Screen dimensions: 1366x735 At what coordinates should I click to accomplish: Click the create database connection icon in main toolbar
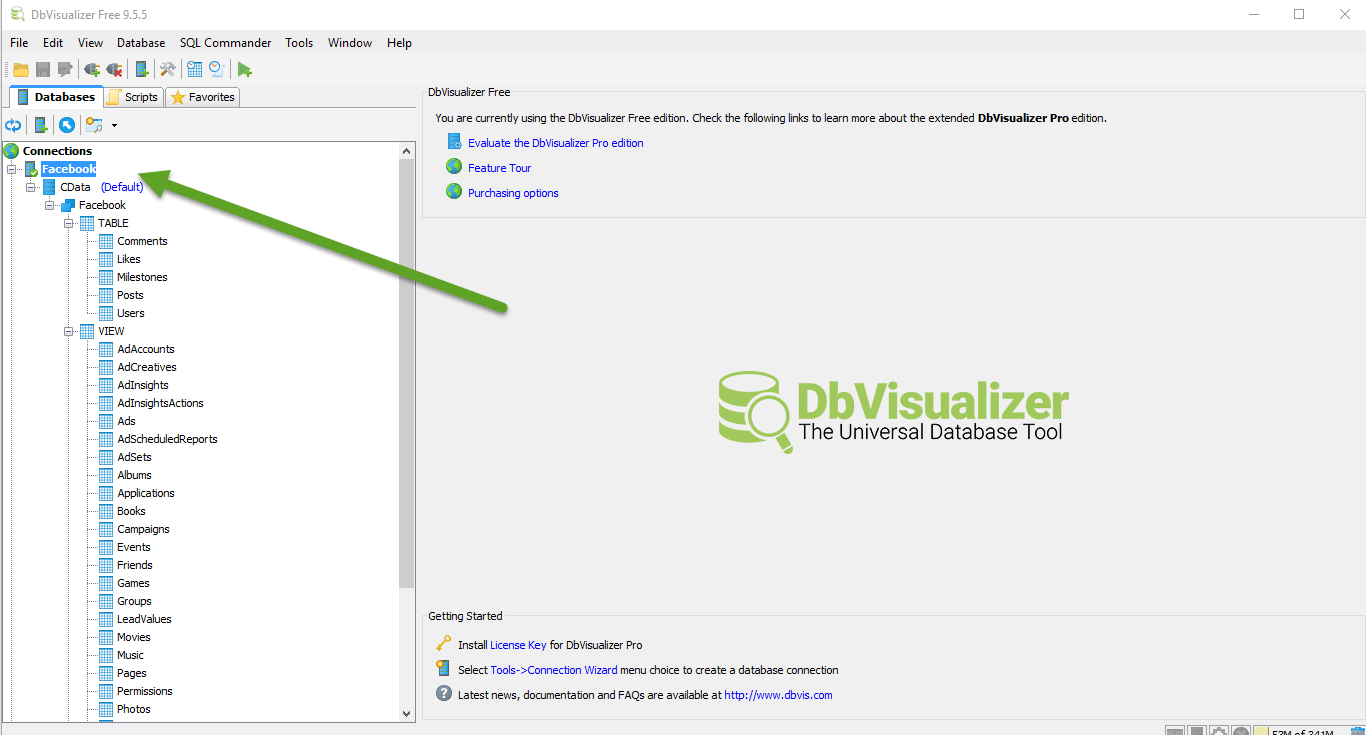tap(142, 69)
